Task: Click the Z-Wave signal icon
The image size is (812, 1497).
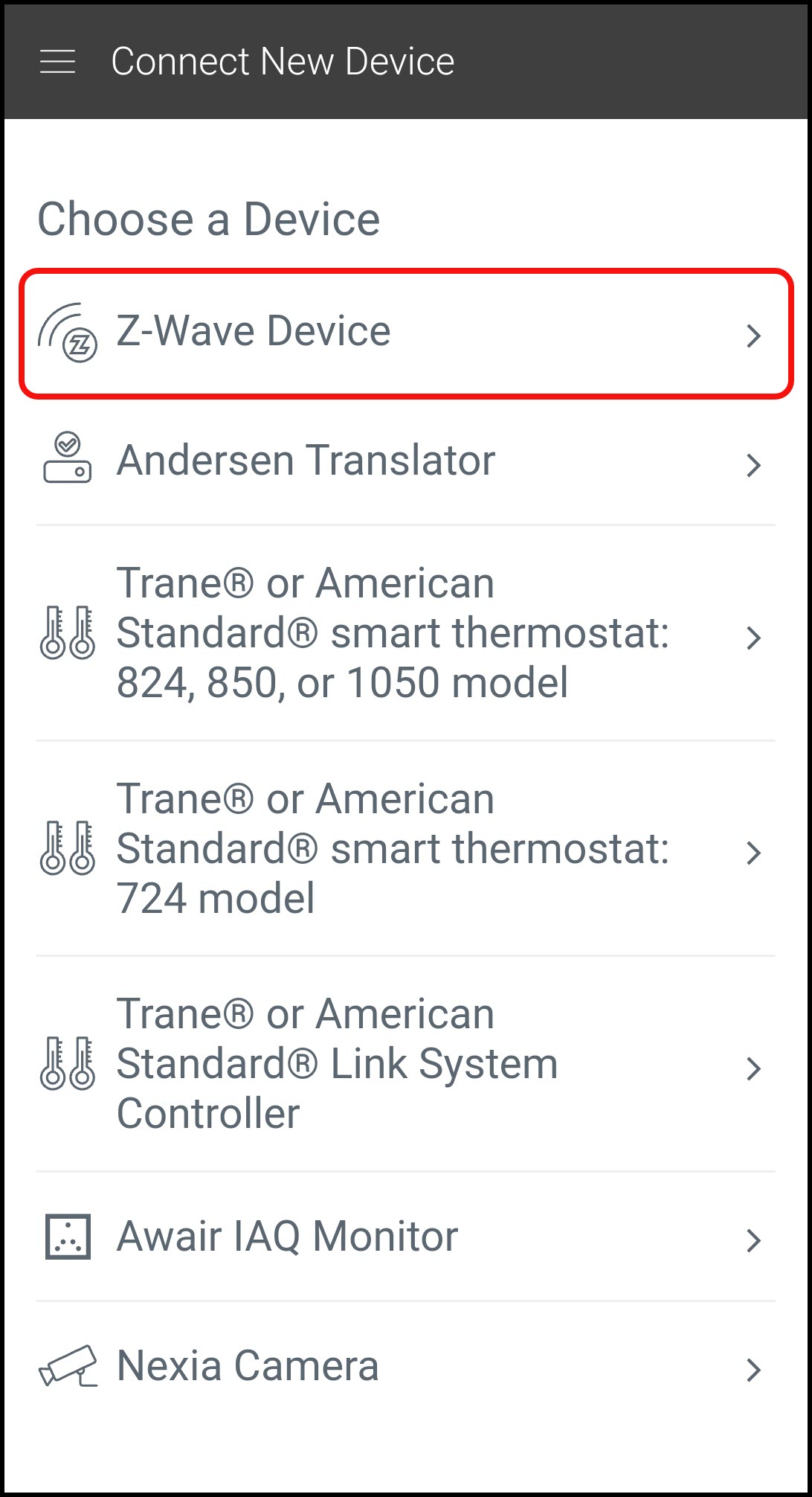Action: tap(68, 333)
